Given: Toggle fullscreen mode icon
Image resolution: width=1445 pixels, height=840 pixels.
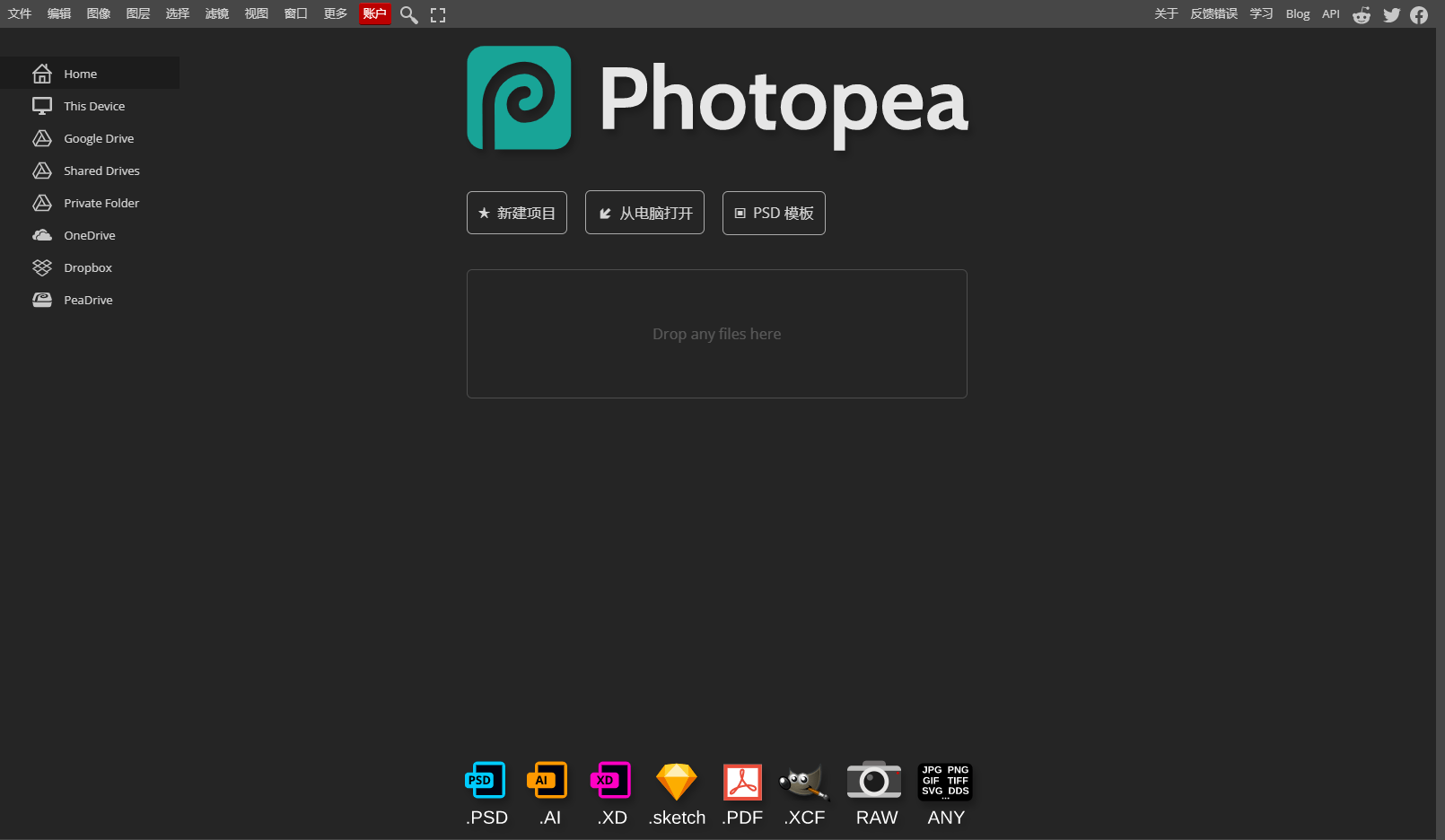Looking at the screenshot, I should click(x=438, y=14).
